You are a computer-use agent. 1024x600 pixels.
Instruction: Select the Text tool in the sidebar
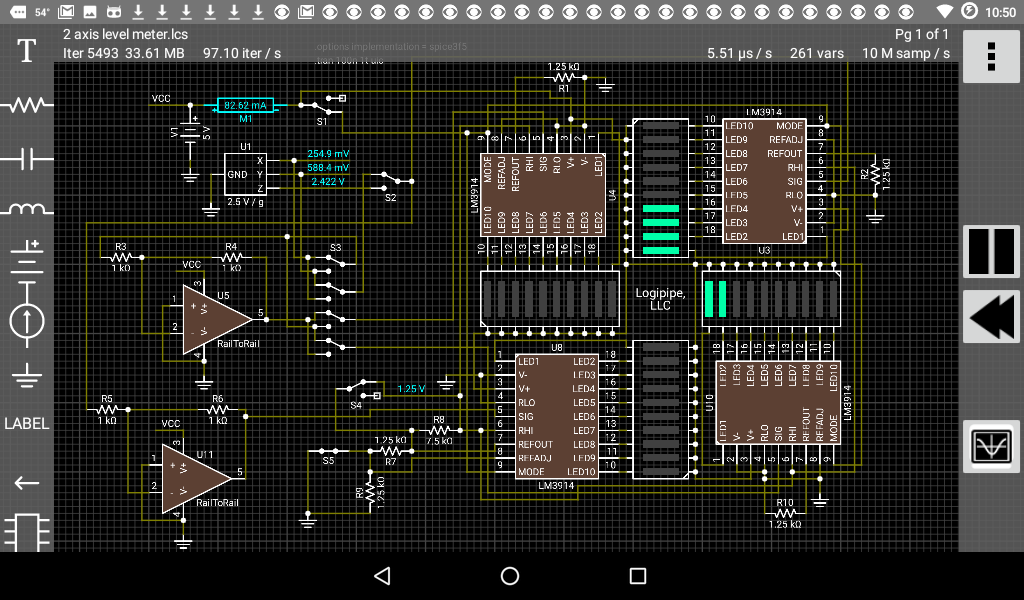click(26, 50)
